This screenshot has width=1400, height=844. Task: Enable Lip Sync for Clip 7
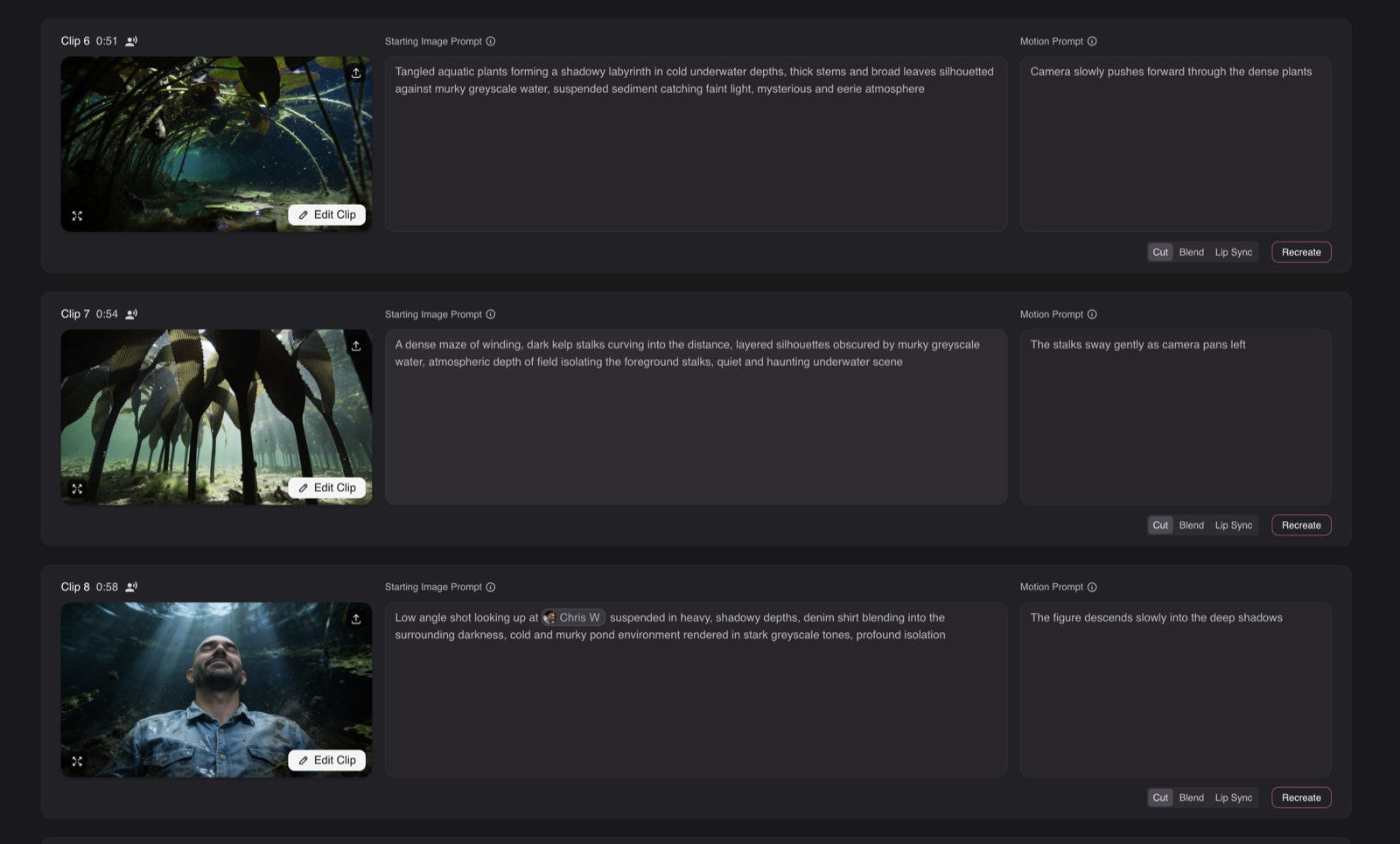pos(1234,525)
